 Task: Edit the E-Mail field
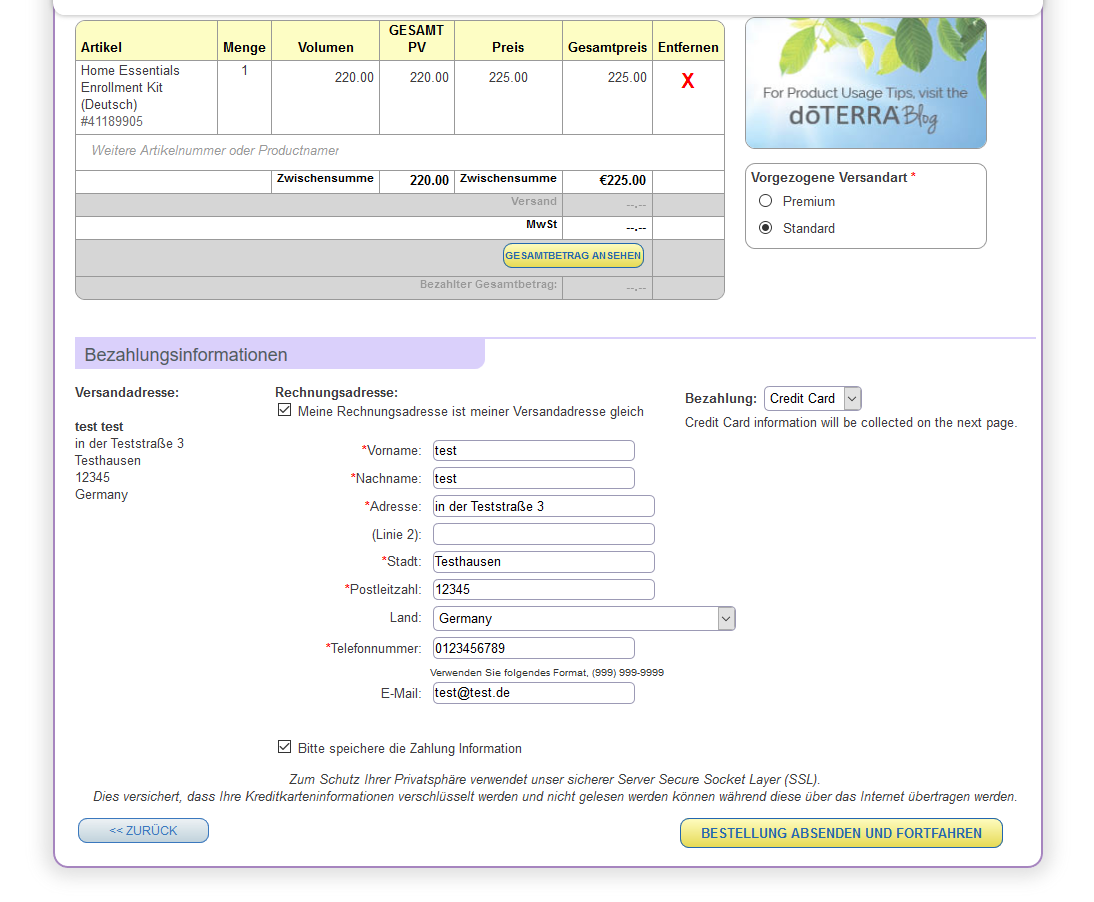[x=534, y=693]
